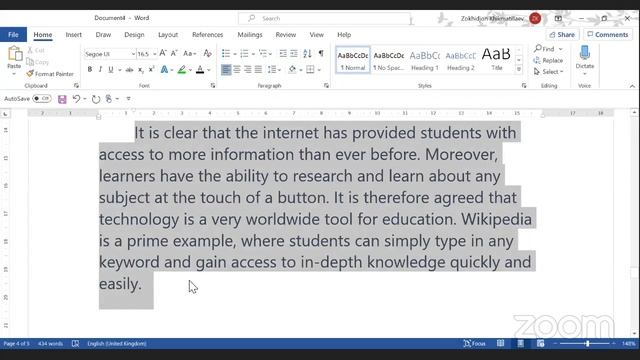Screen dimensions: 640x360
Task: Switch to Focus mode
Action: pyautogui.click(x=474, y=344)
